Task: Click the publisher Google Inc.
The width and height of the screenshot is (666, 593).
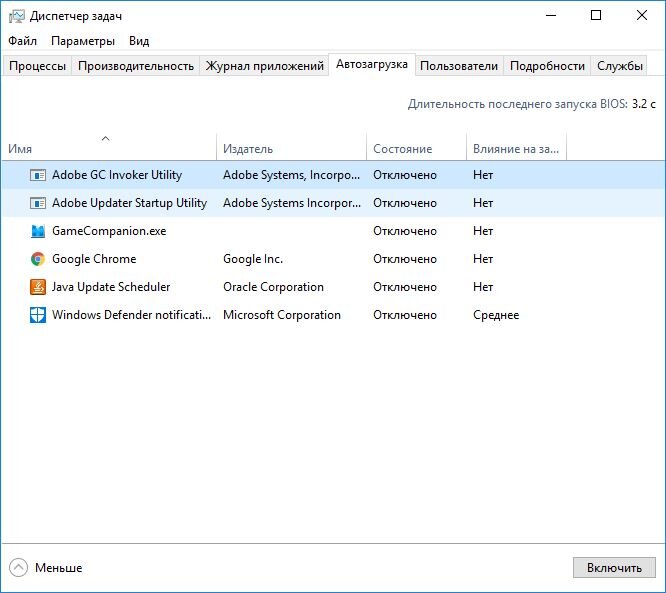Action: (253, 259)
